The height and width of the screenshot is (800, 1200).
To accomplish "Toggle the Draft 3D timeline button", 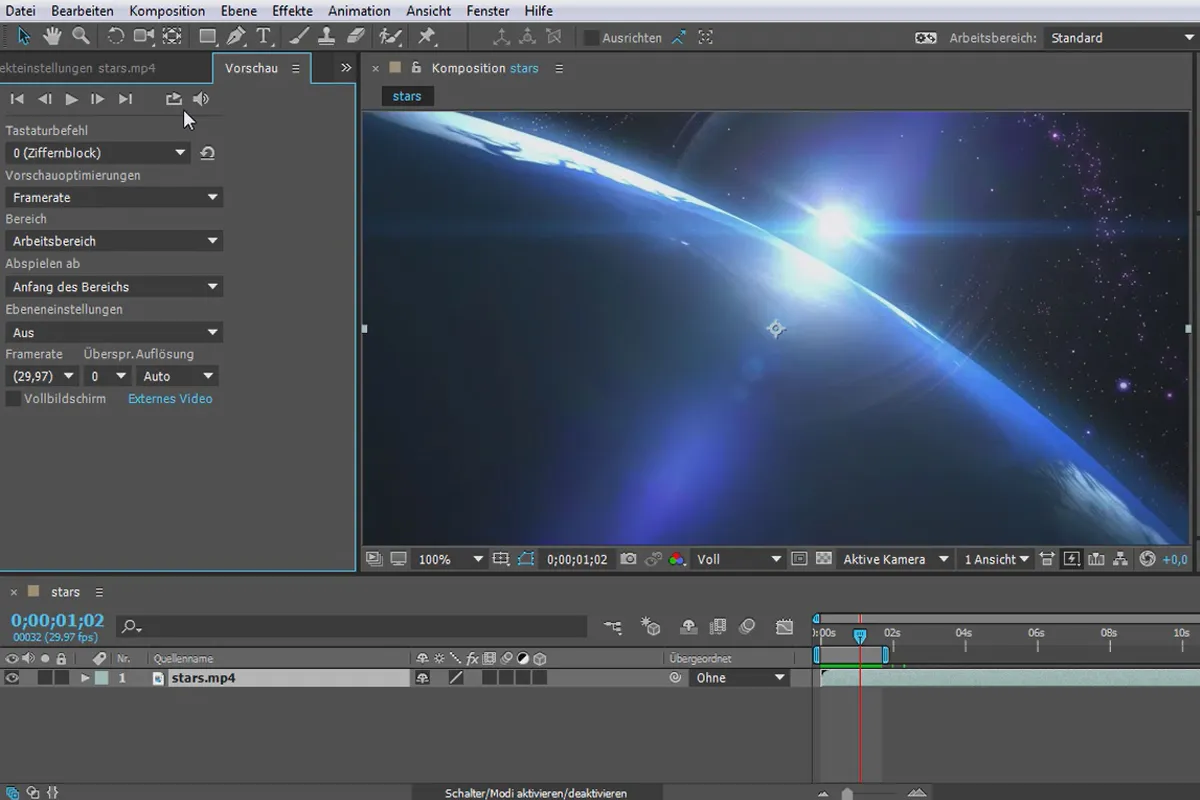I will click(651, 627).
